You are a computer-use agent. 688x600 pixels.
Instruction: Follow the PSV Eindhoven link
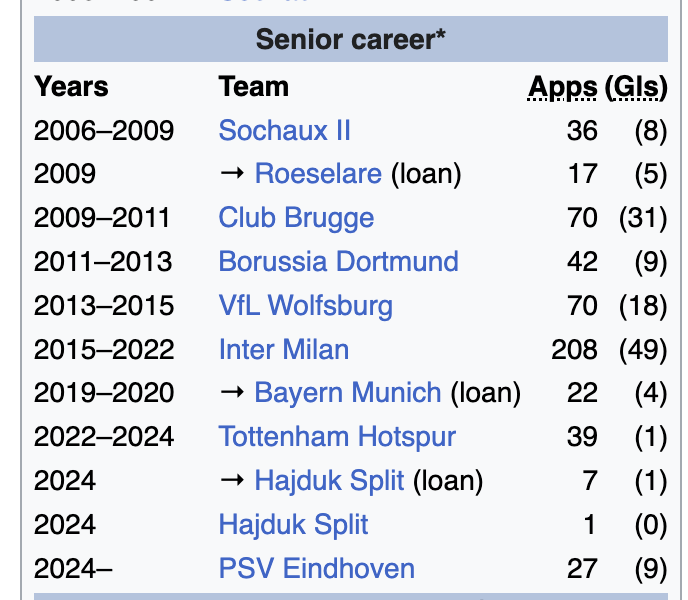tap(316, 568)
